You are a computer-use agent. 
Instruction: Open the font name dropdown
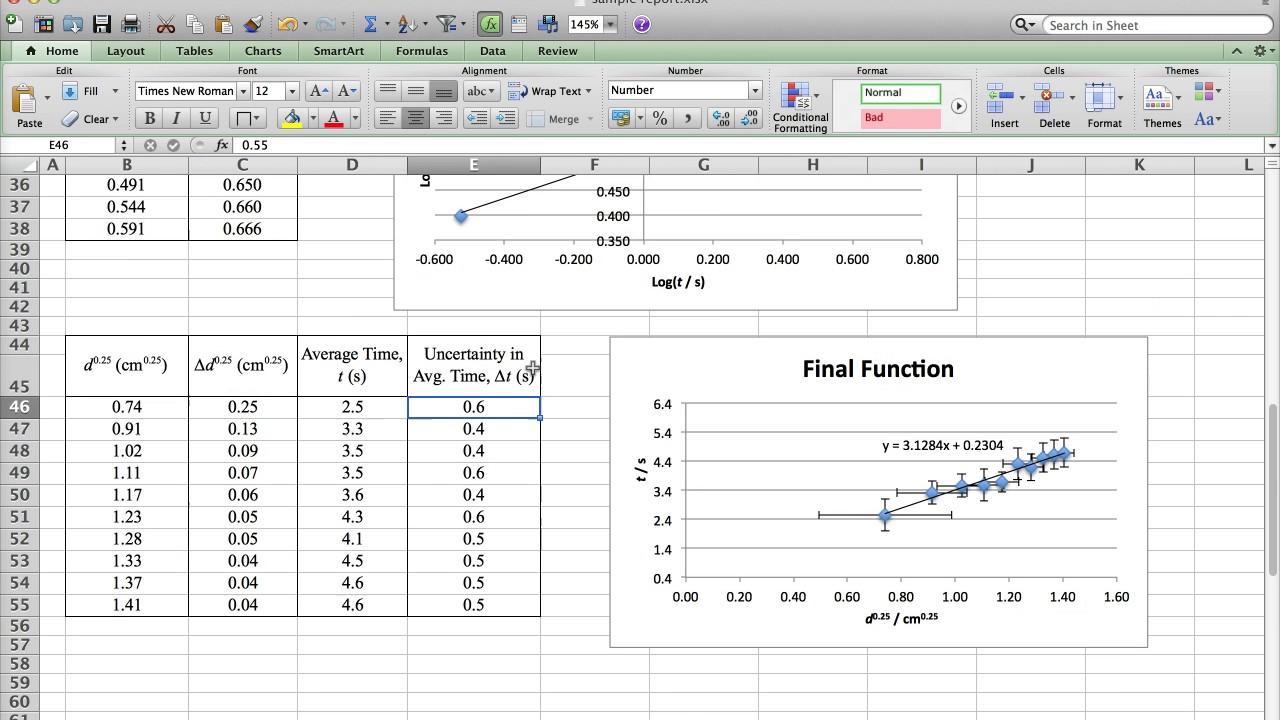point(242,91)
